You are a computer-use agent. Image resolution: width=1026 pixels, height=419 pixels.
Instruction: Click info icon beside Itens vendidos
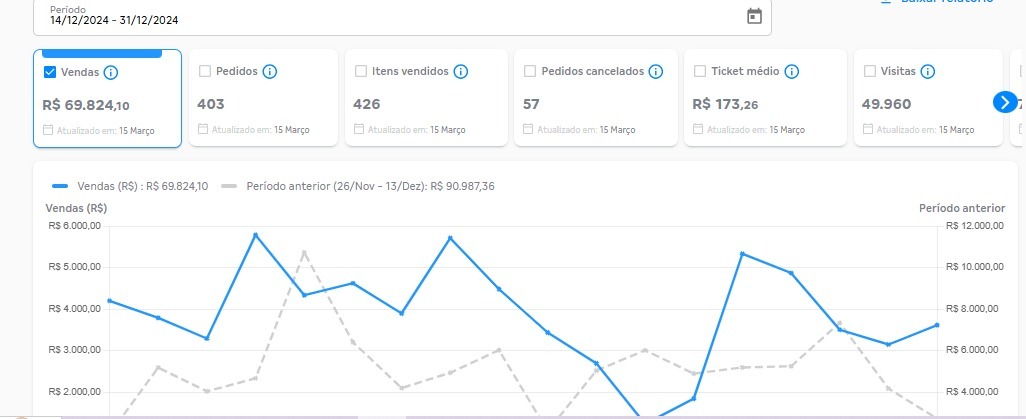click(x=461, y=72)
